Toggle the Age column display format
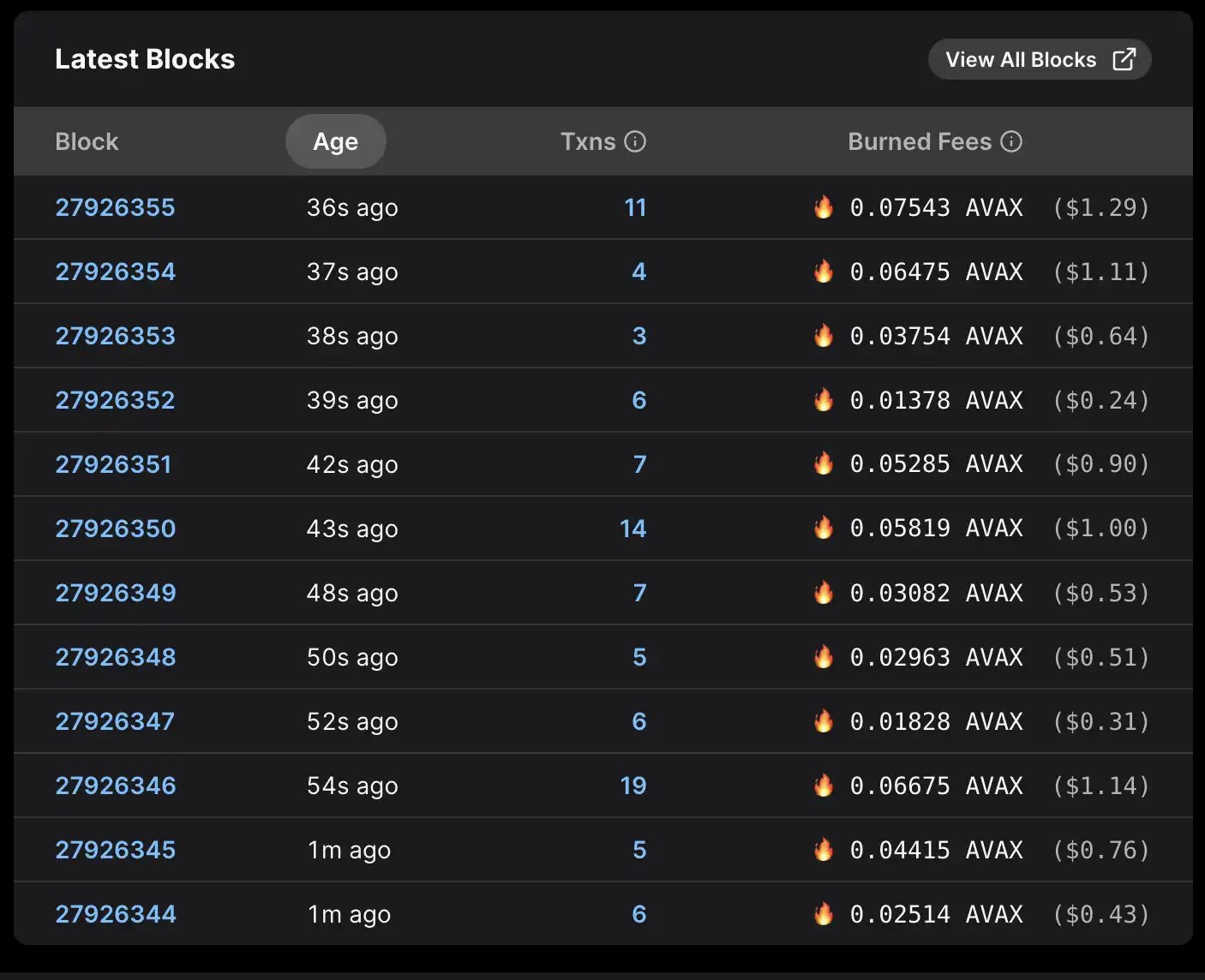The image size is (1205, 980). point(335,141)
